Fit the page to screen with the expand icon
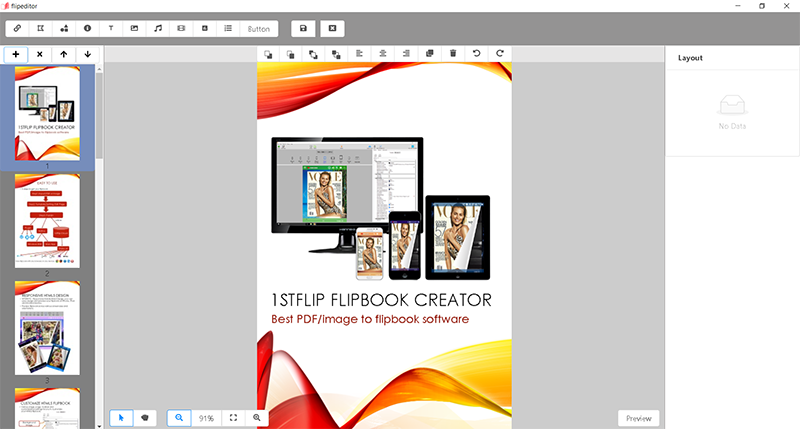 click(x=233, y=418)
